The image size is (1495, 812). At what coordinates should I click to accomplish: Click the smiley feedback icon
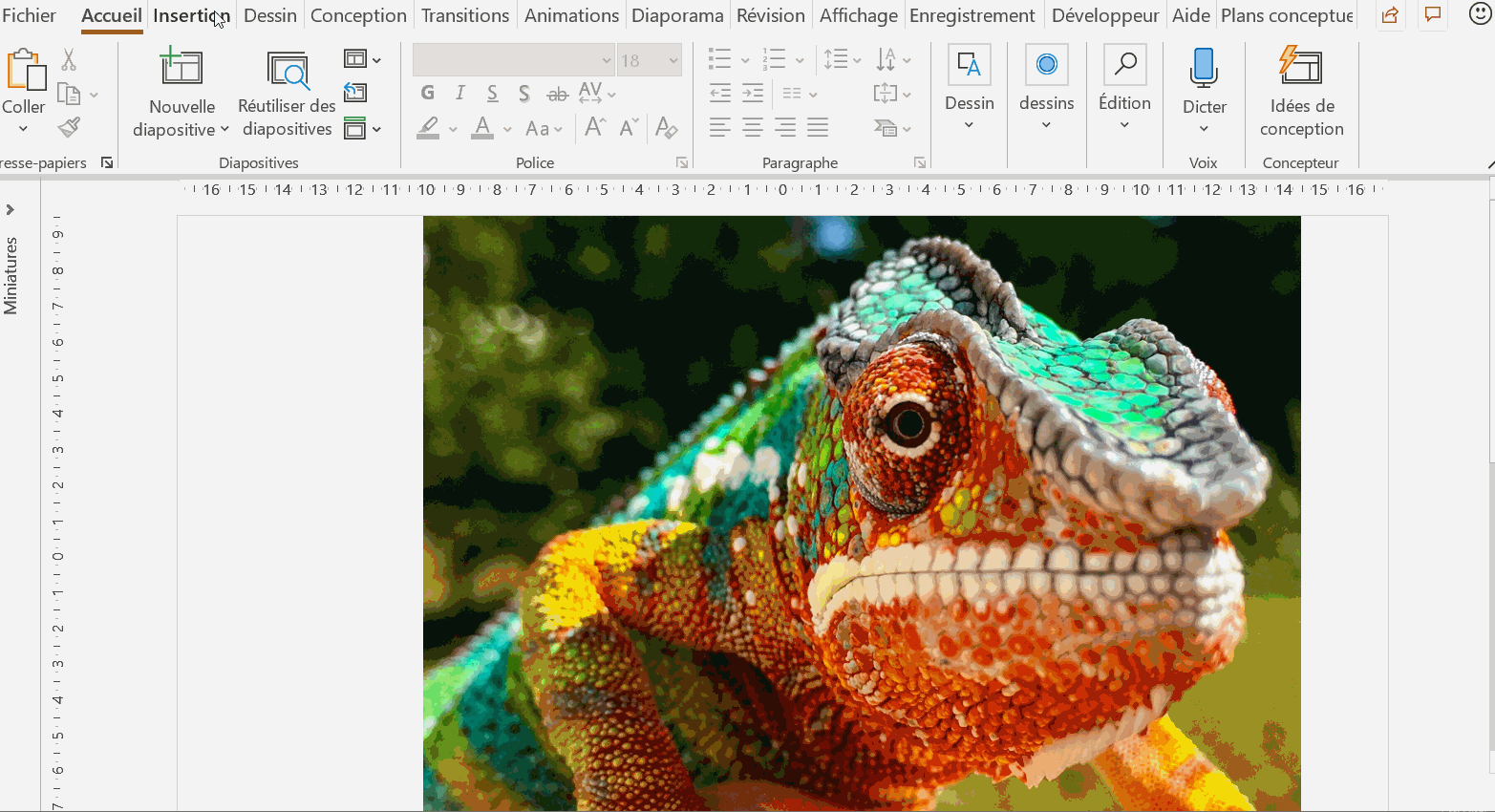coord(1479,15)
